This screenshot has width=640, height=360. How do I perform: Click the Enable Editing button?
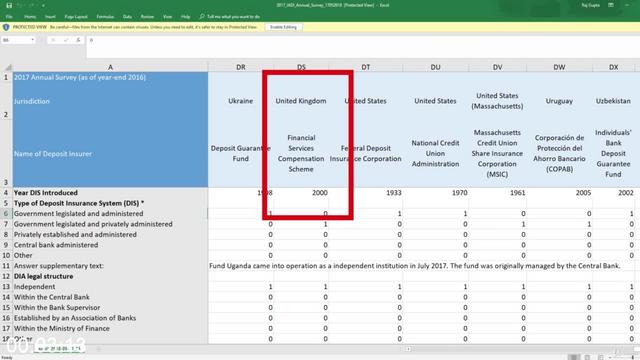click(283, 27)
